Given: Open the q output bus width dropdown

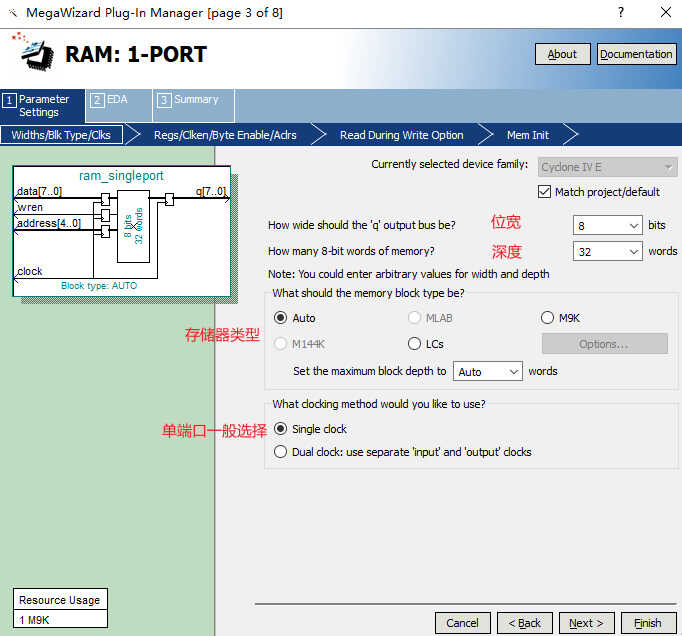Looking at the screenshot, I should (607, 226).
